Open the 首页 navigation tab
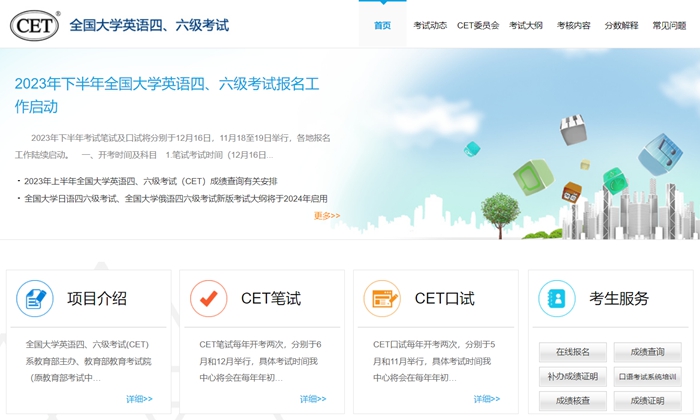This screenshot has height=420, width=700. (x=382, y=25)
